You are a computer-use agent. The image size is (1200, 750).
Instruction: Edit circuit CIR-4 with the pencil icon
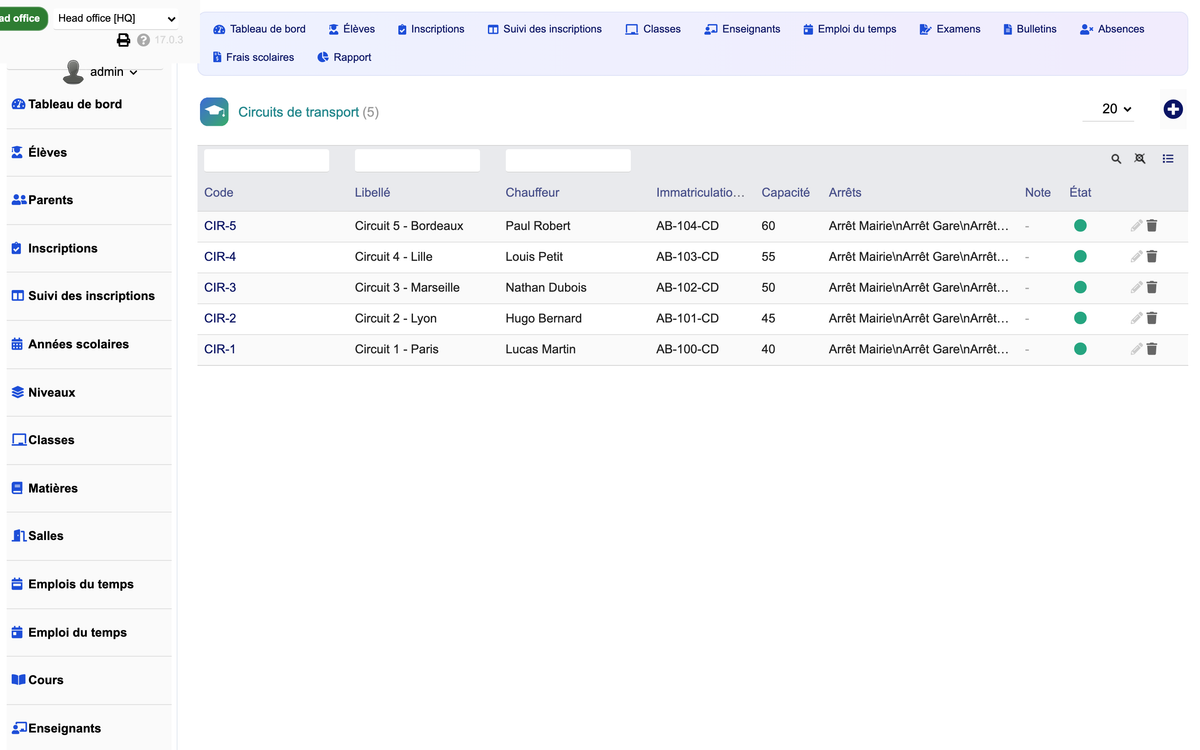coord(1136,257)
